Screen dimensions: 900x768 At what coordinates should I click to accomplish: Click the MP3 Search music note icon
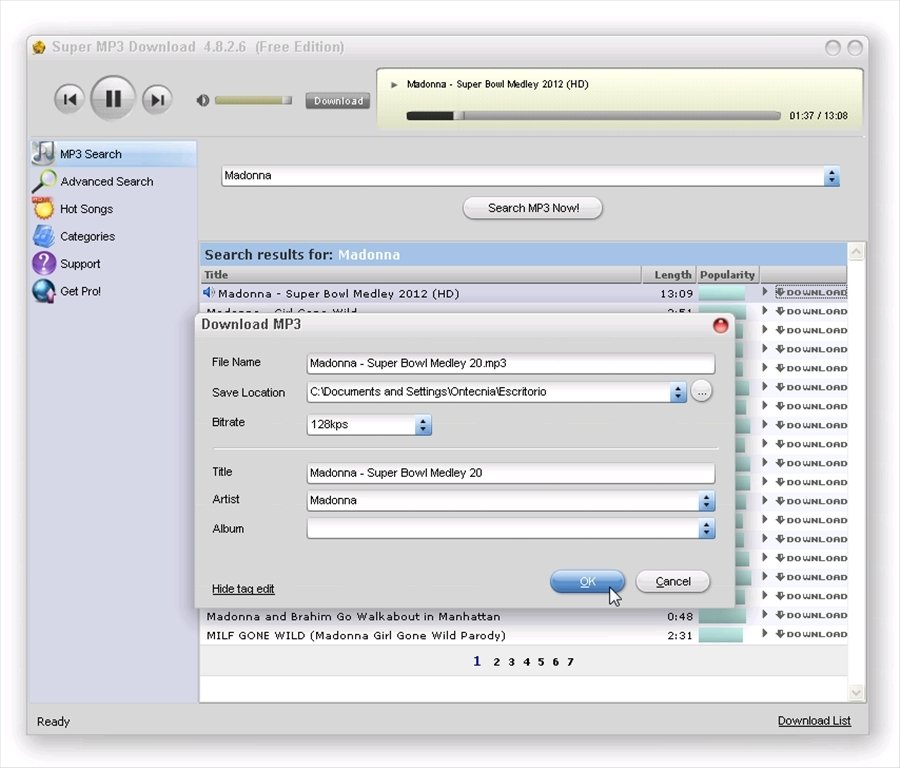pos(44,153)
